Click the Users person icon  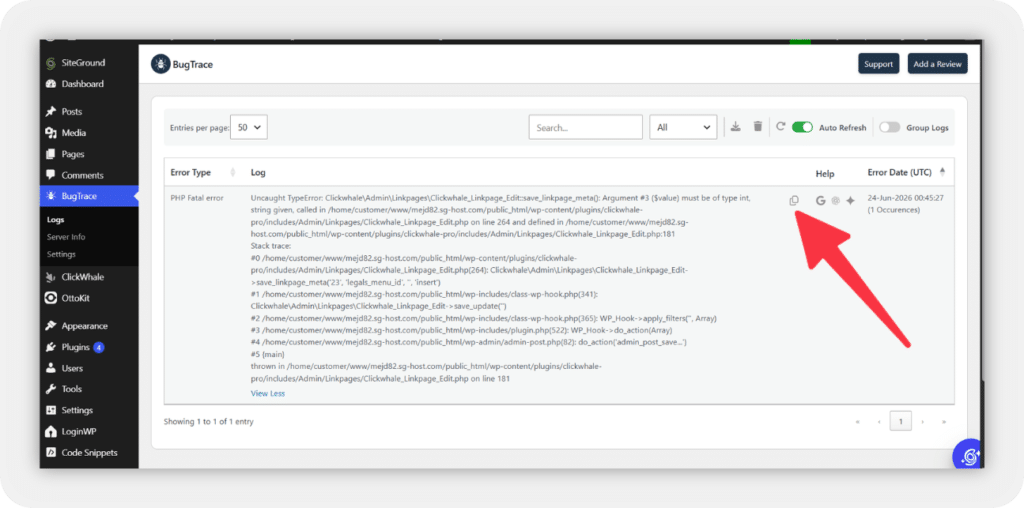(51, 368)
